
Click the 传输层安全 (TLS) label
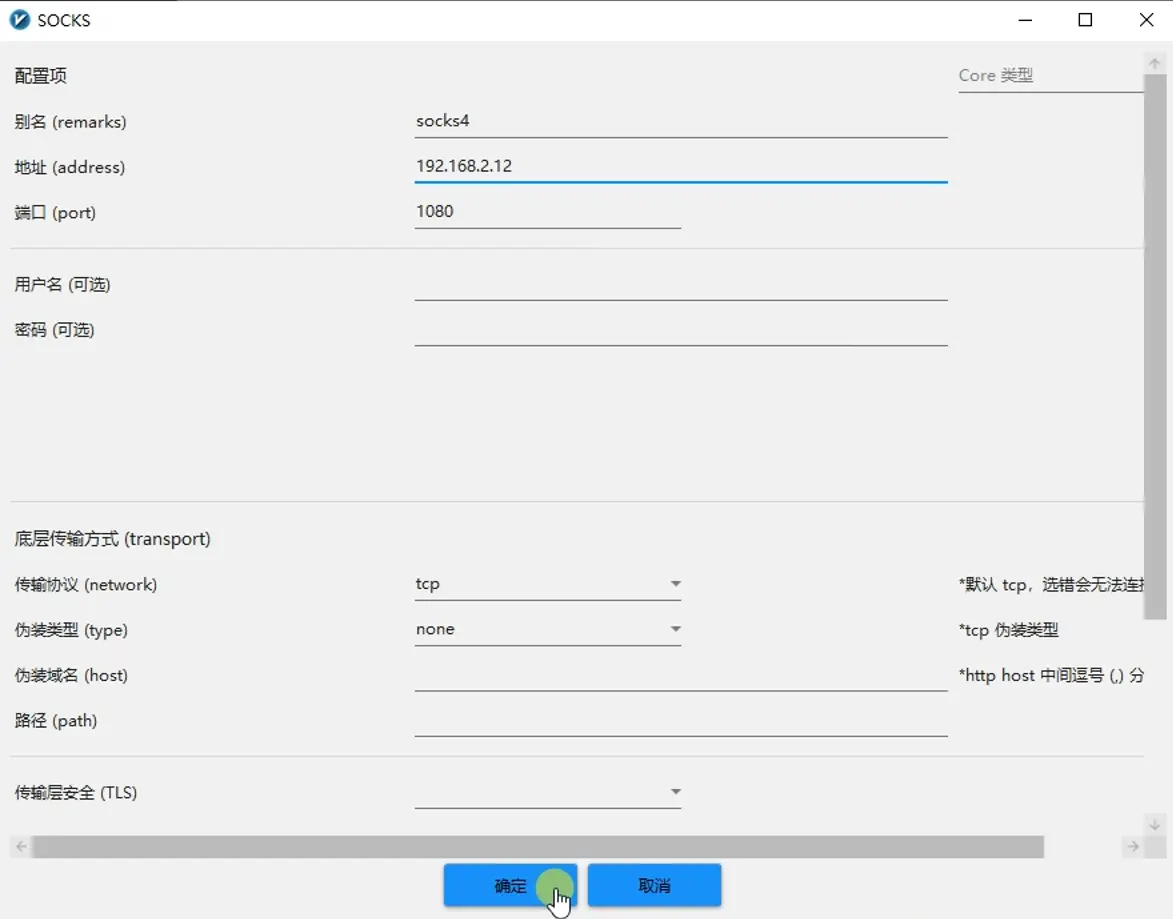[76, 793]
